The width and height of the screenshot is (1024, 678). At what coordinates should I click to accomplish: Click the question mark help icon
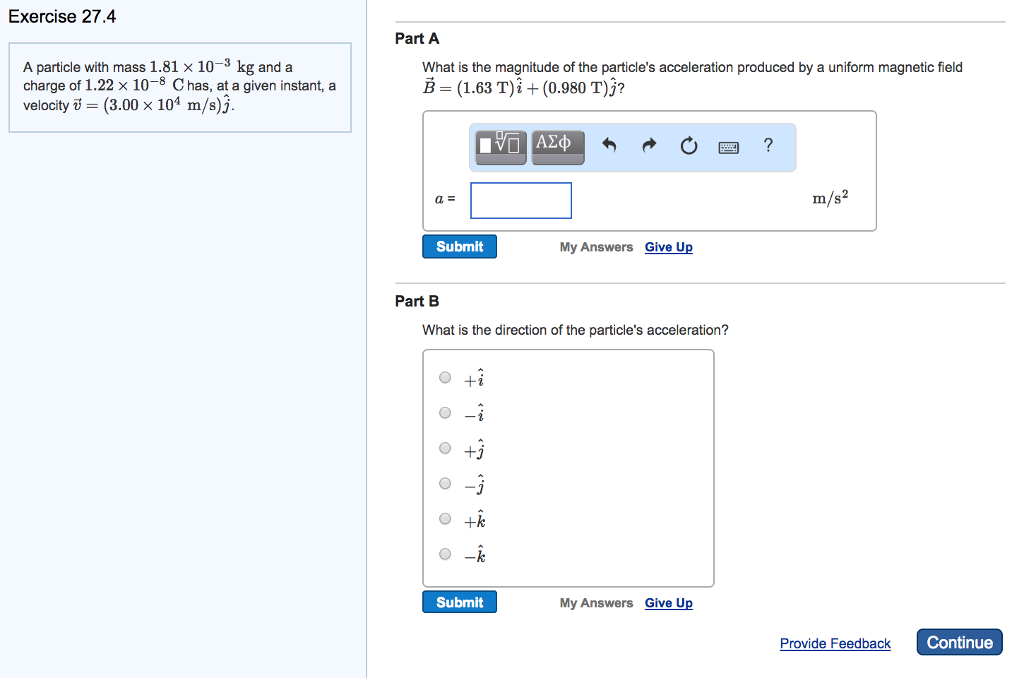click(767, 146)
